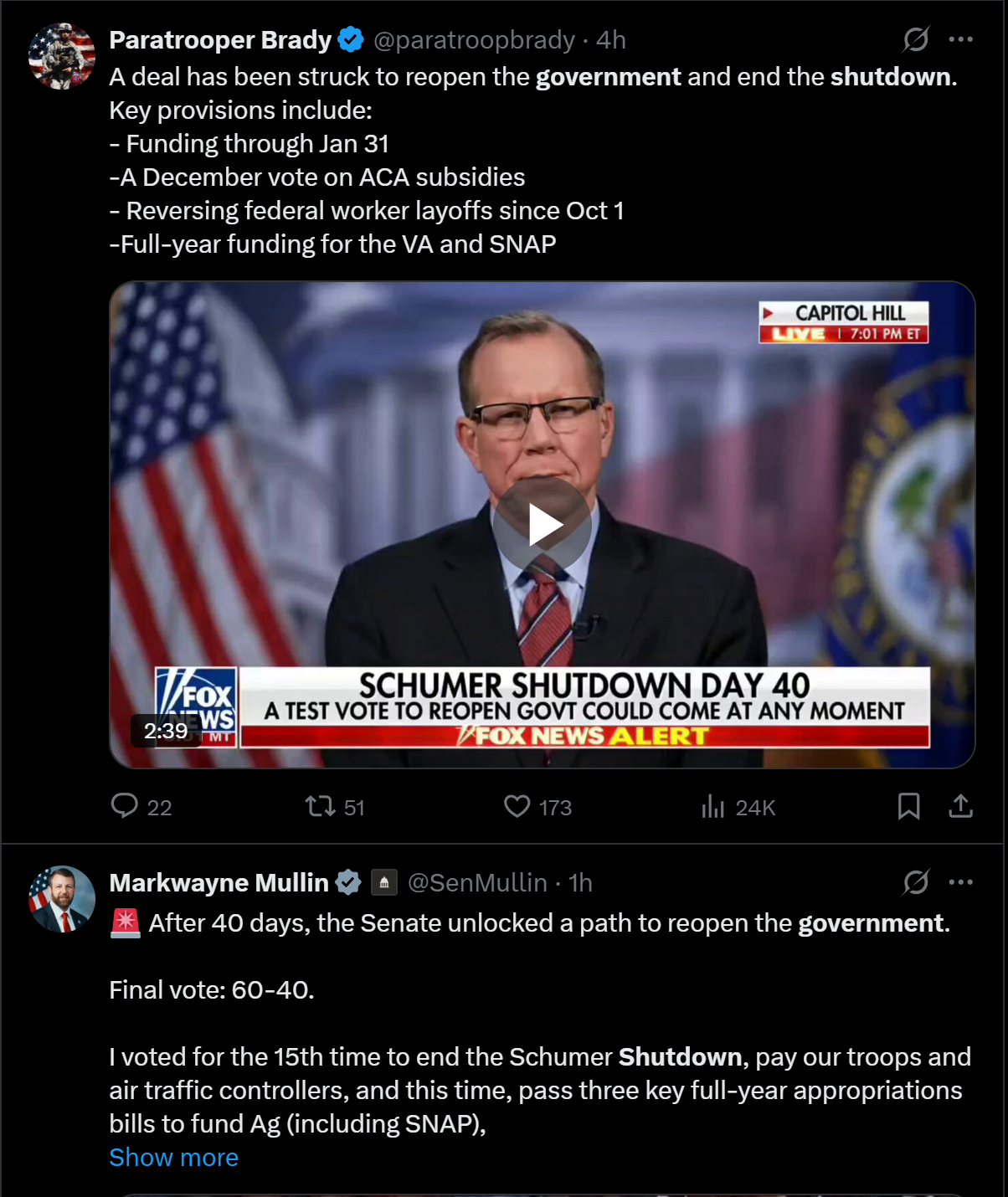Open Grok action on Paratrooper Brady's post
Image resolution: width=1008 pixels, height=1197 pixels.
[916, 39]
